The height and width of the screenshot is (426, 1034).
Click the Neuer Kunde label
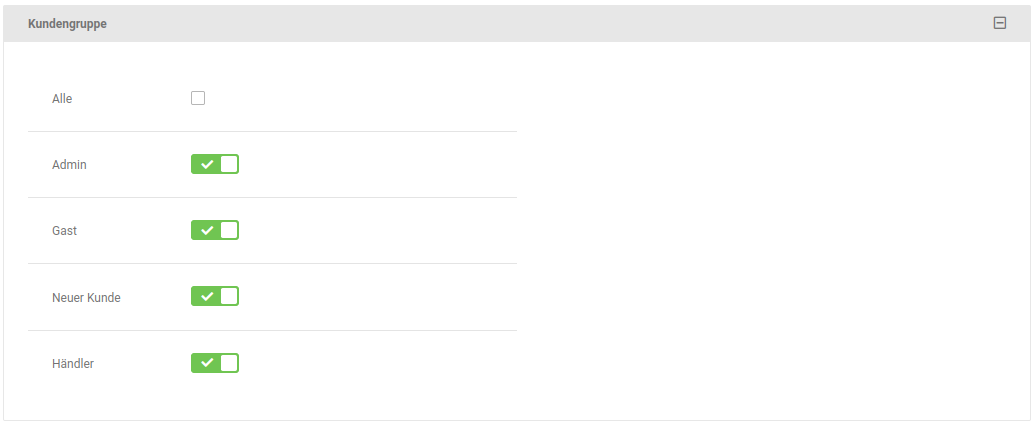(x=86, y=297)
